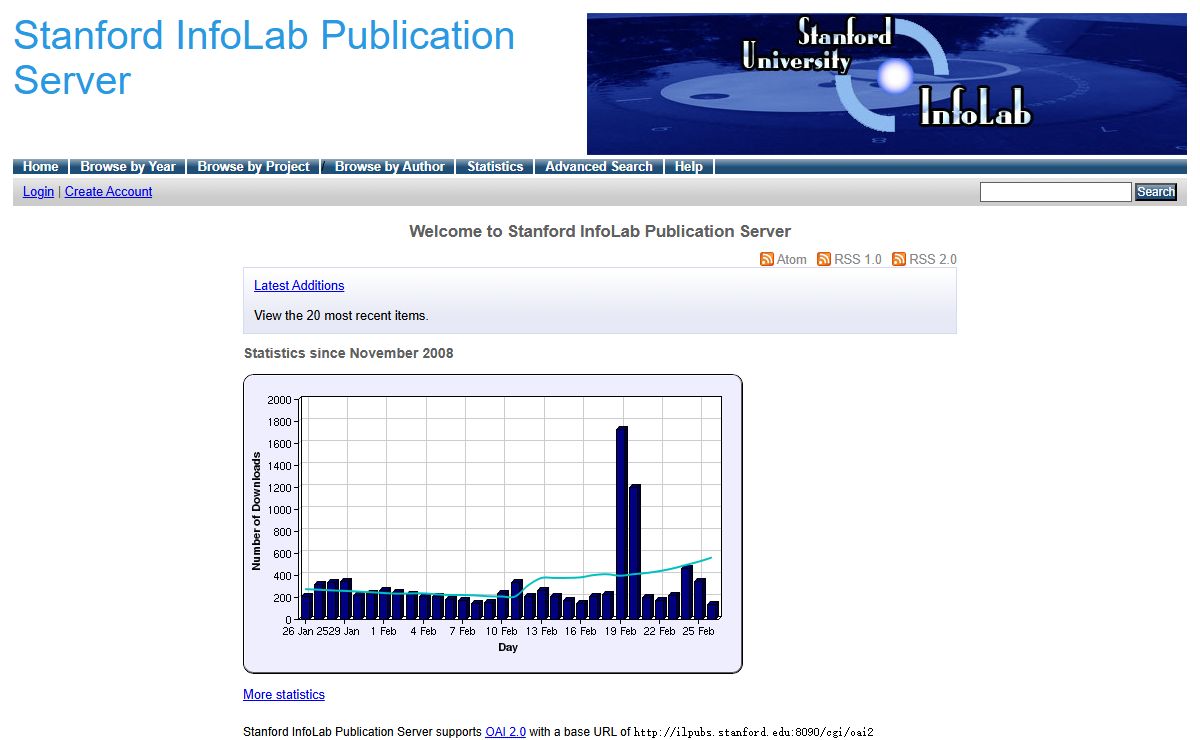
Task: Open Browse by Year
Action: tap(128, 167)
